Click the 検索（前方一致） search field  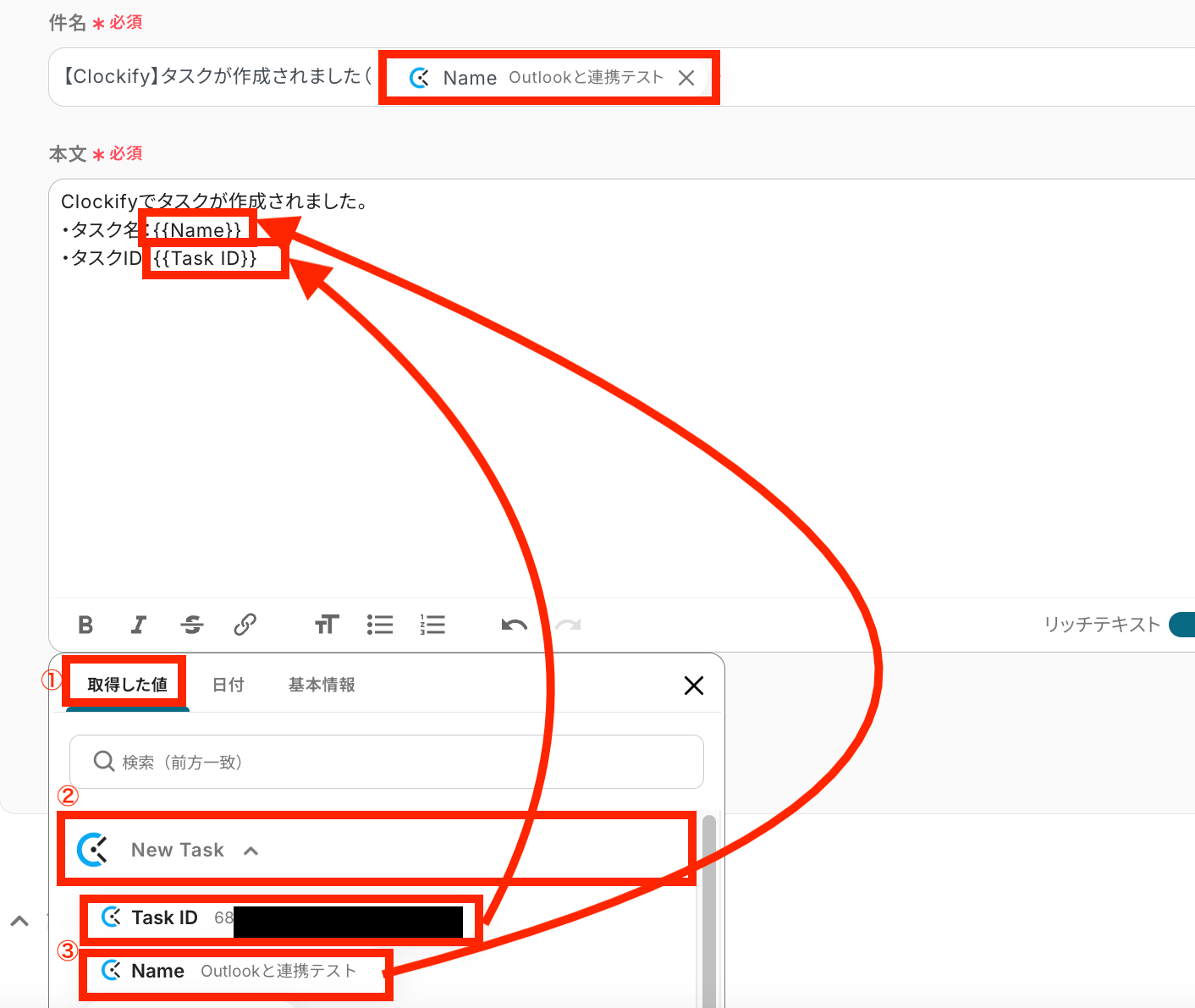386,762
